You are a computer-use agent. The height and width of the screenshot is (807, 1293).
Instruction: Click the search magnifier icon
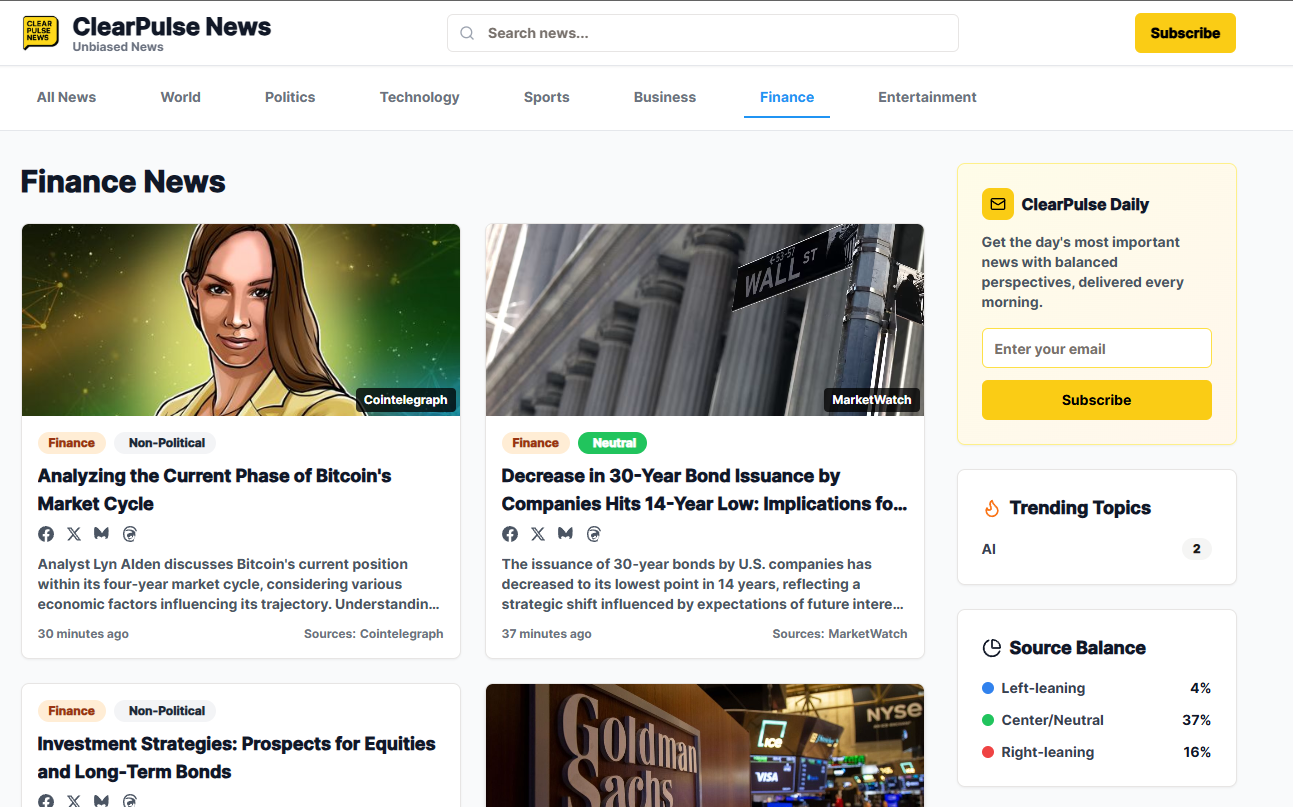467,33
